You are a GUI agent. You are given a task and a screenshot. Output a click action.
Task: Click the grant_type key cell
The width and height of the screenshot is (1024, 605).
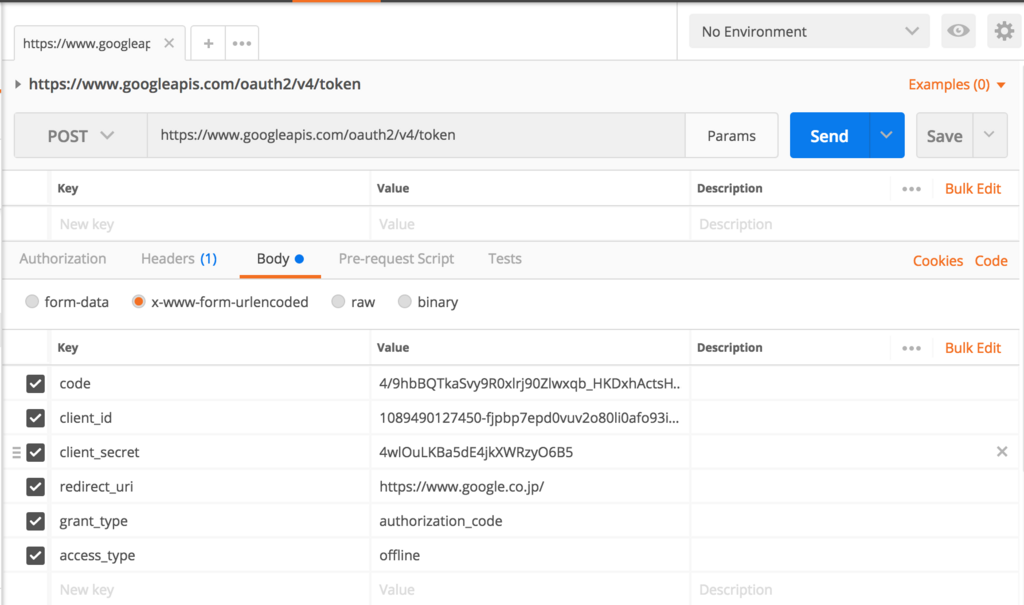210,521
